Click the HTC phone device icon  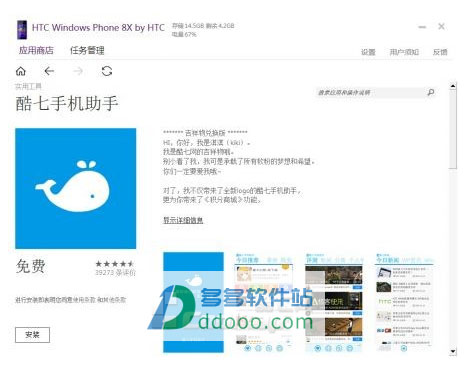[x=22, y=30]
